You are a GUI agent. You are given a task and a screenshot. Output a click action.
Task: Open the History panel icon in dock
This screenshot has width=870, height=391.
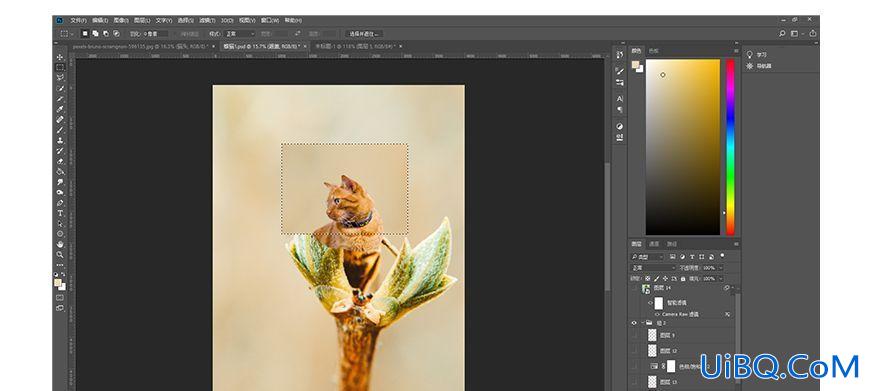click(x=620, y=54)
